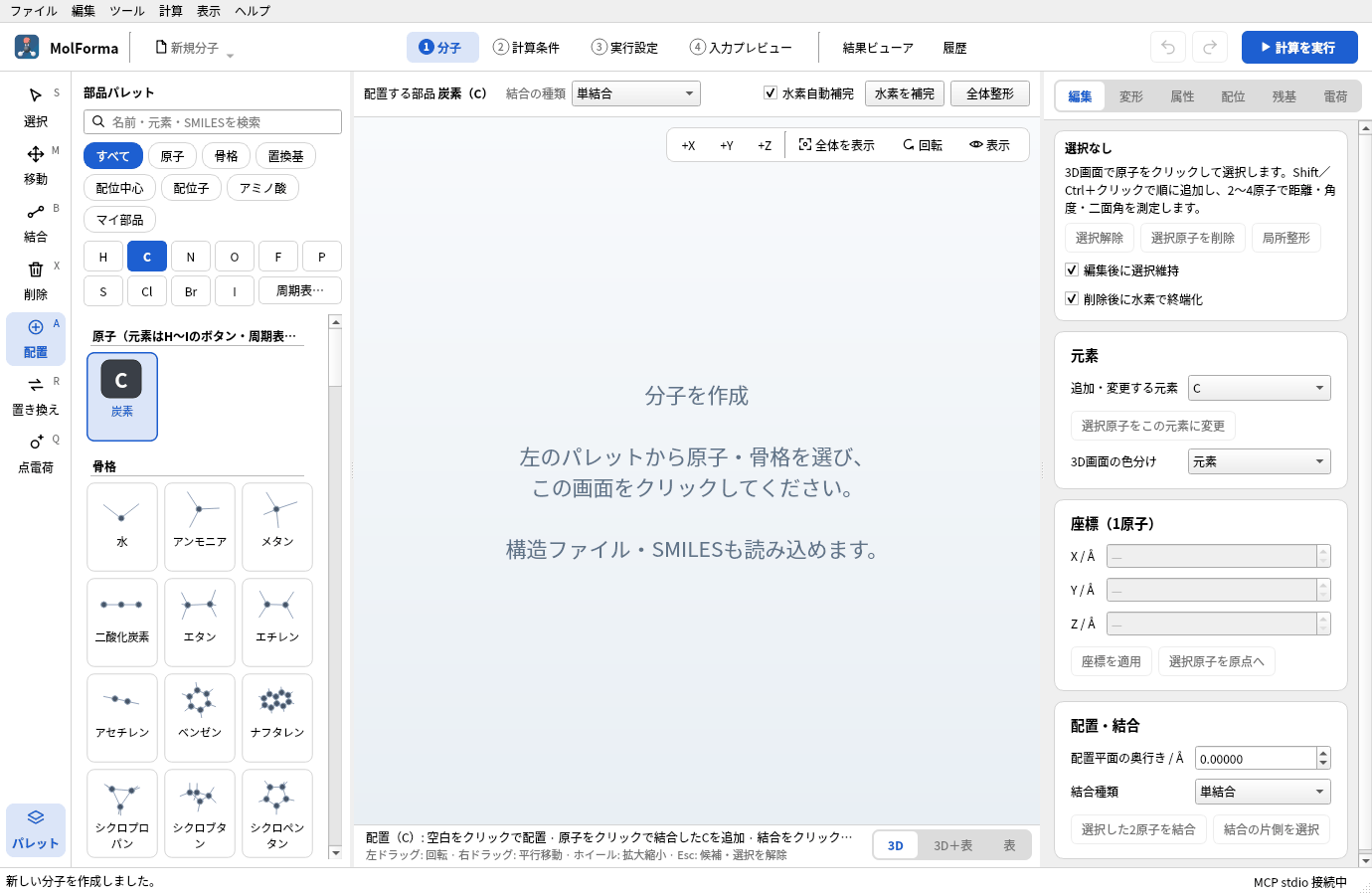Run calculation with 計算を実行 button
The image size is (1372, 895).
1299,47
